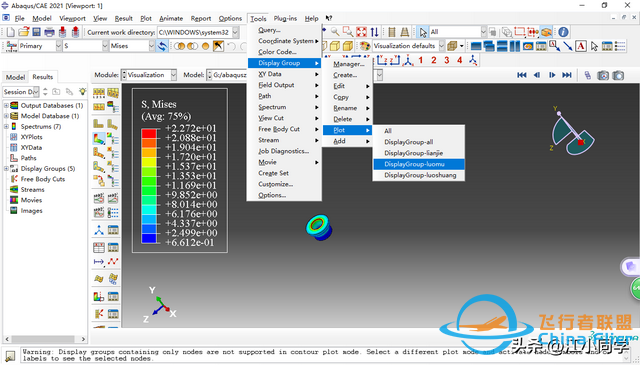Expand the Output Databases tree node
The width and height of the screenshot is (640, 365).
click(6, 105)
